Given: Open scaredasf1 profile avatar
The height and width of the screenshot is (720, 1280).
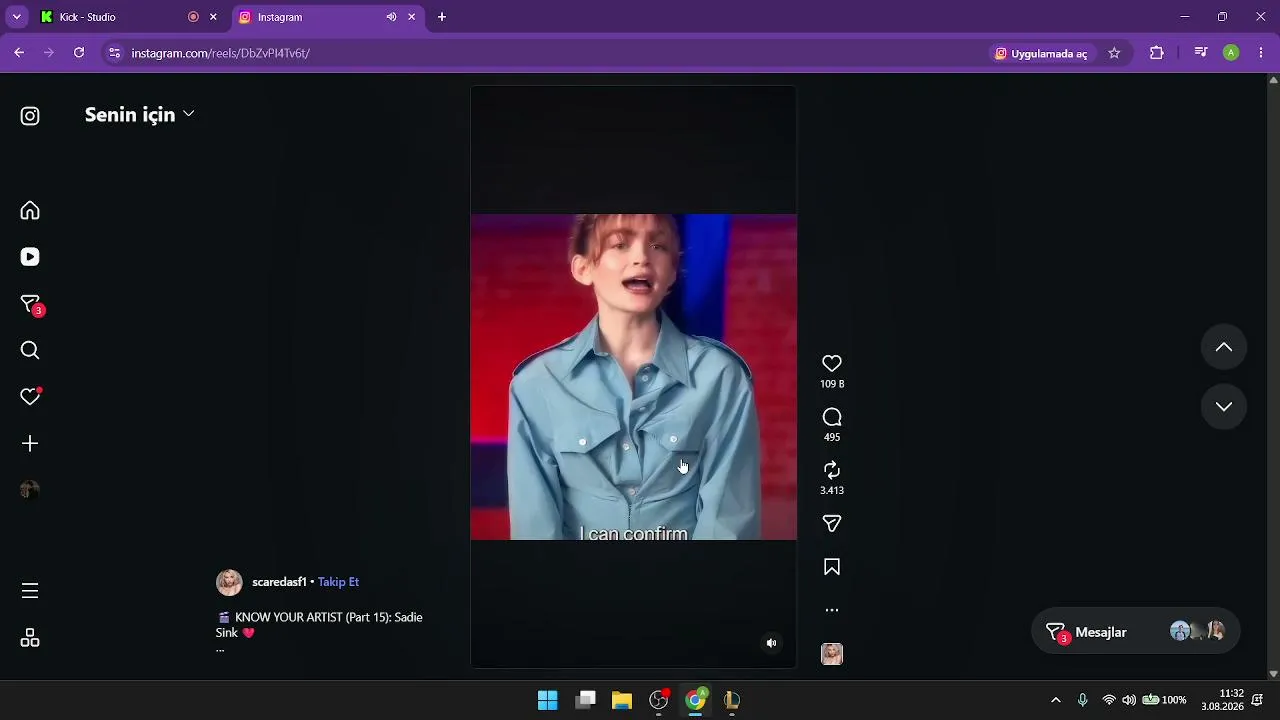Looking at the screenshot, I should [229, 582].
